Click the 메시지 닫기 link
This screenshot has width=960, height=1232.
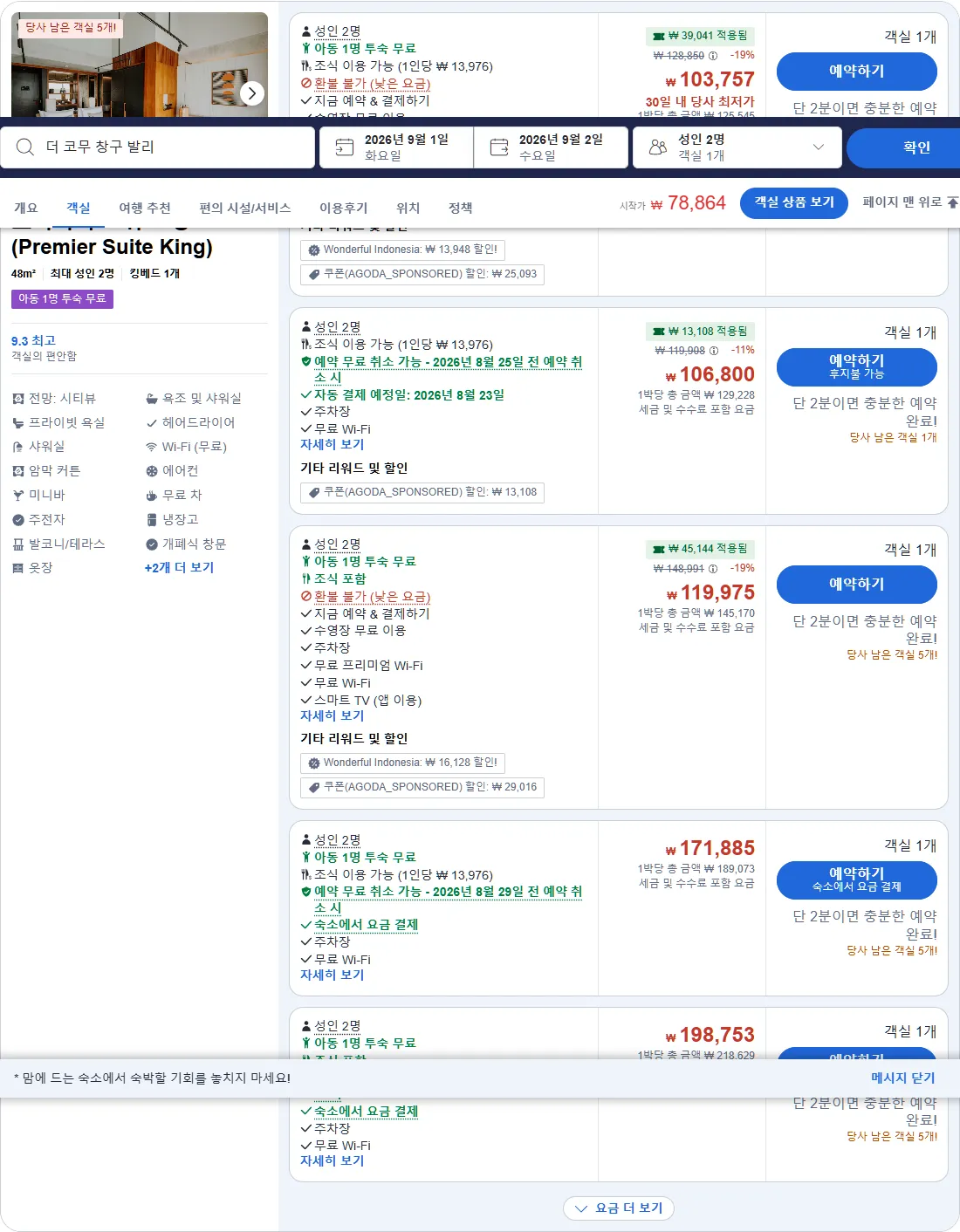click(902, 1078)
